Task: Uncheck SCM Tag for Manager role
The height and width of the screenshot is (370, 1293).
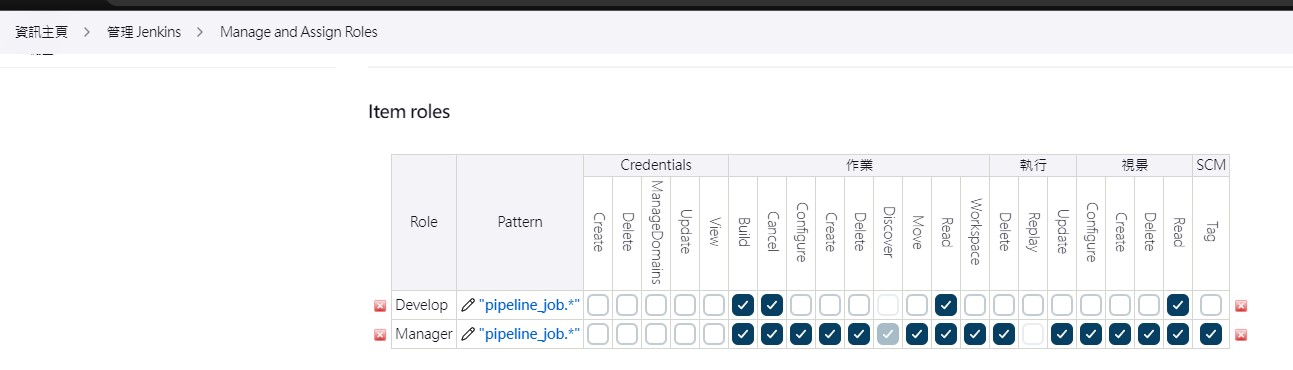Action: (x=1210, y=334)
